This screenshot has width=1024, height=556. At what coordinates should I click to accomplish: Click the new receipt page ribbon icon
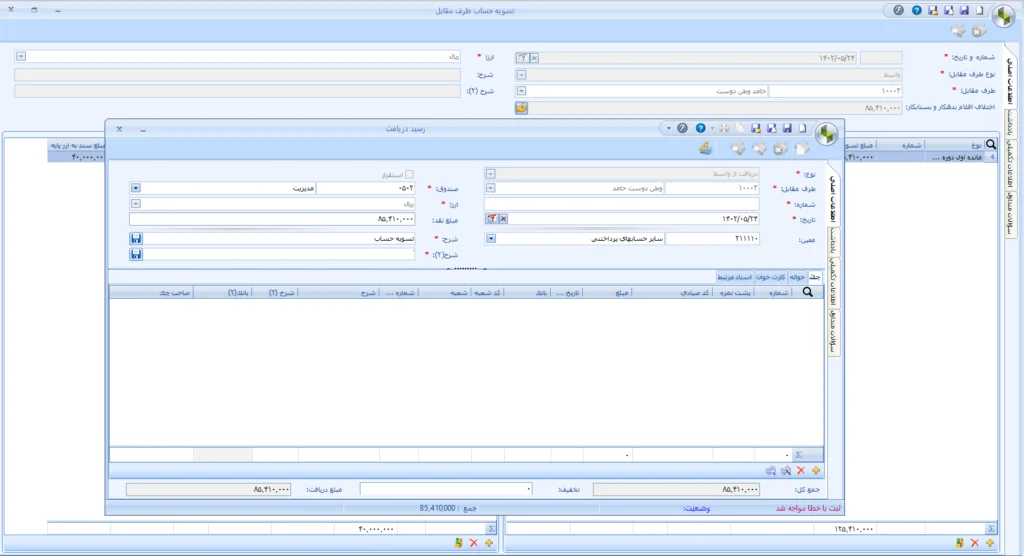pos(802,149)
